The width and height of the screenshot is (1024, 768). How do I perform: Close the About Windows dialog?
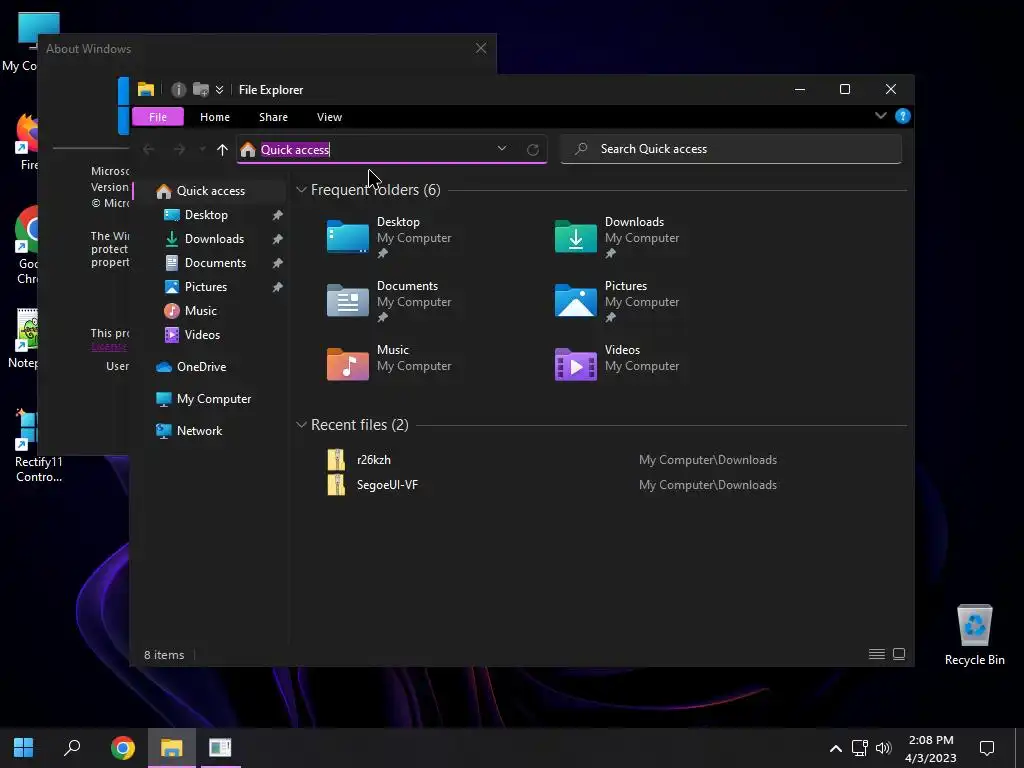point(481,48)
